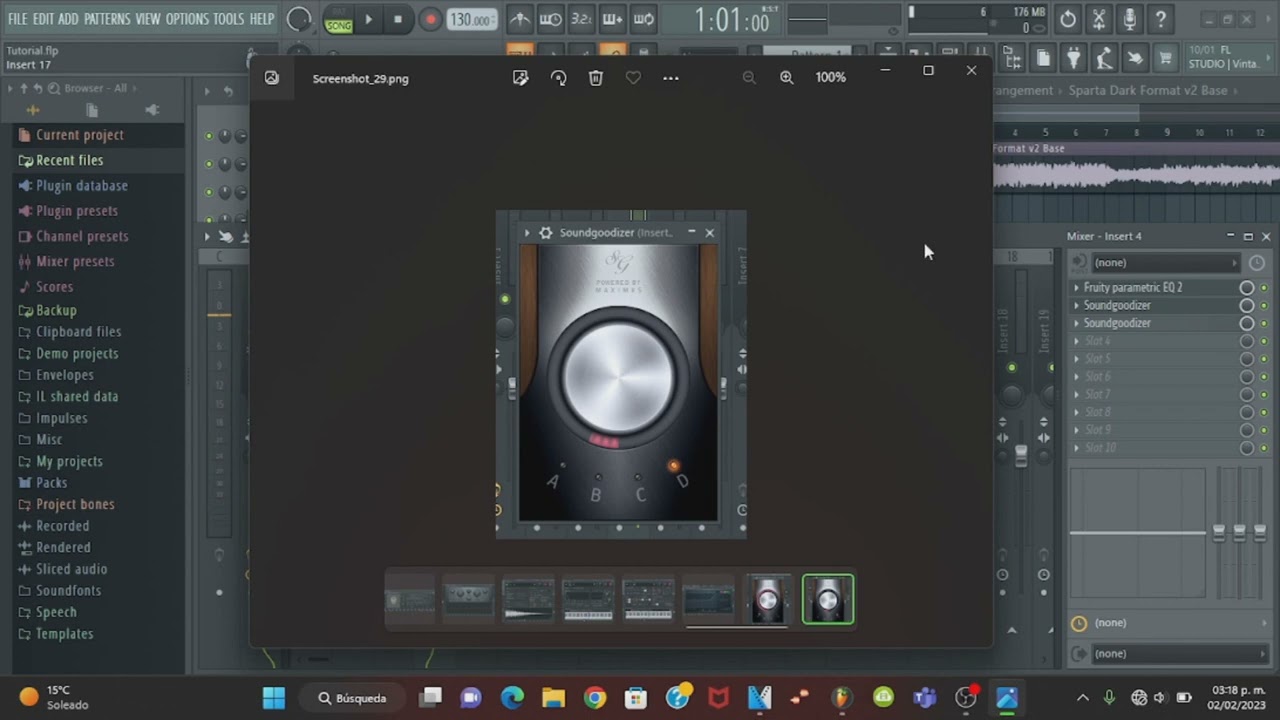1280x720 pixels.
Task: Delete Screenshot_29.png with the trash icon
Action: tap(596, 78)
